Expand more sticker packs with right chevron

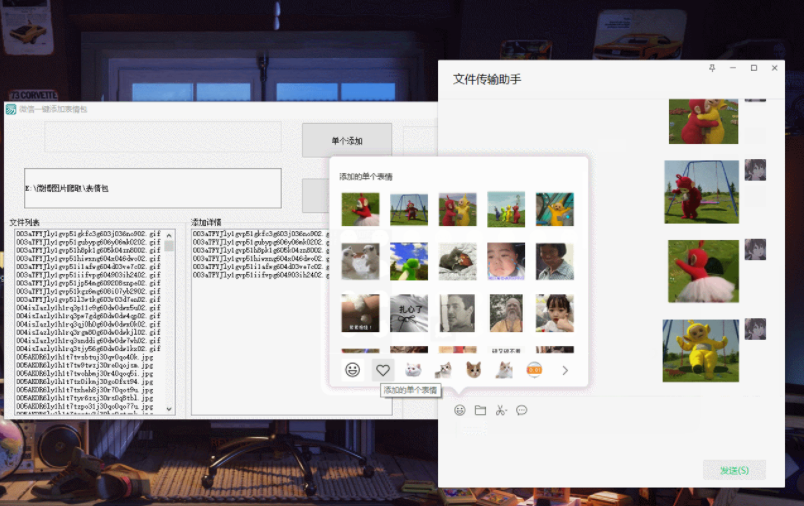[x=565, y=370]
